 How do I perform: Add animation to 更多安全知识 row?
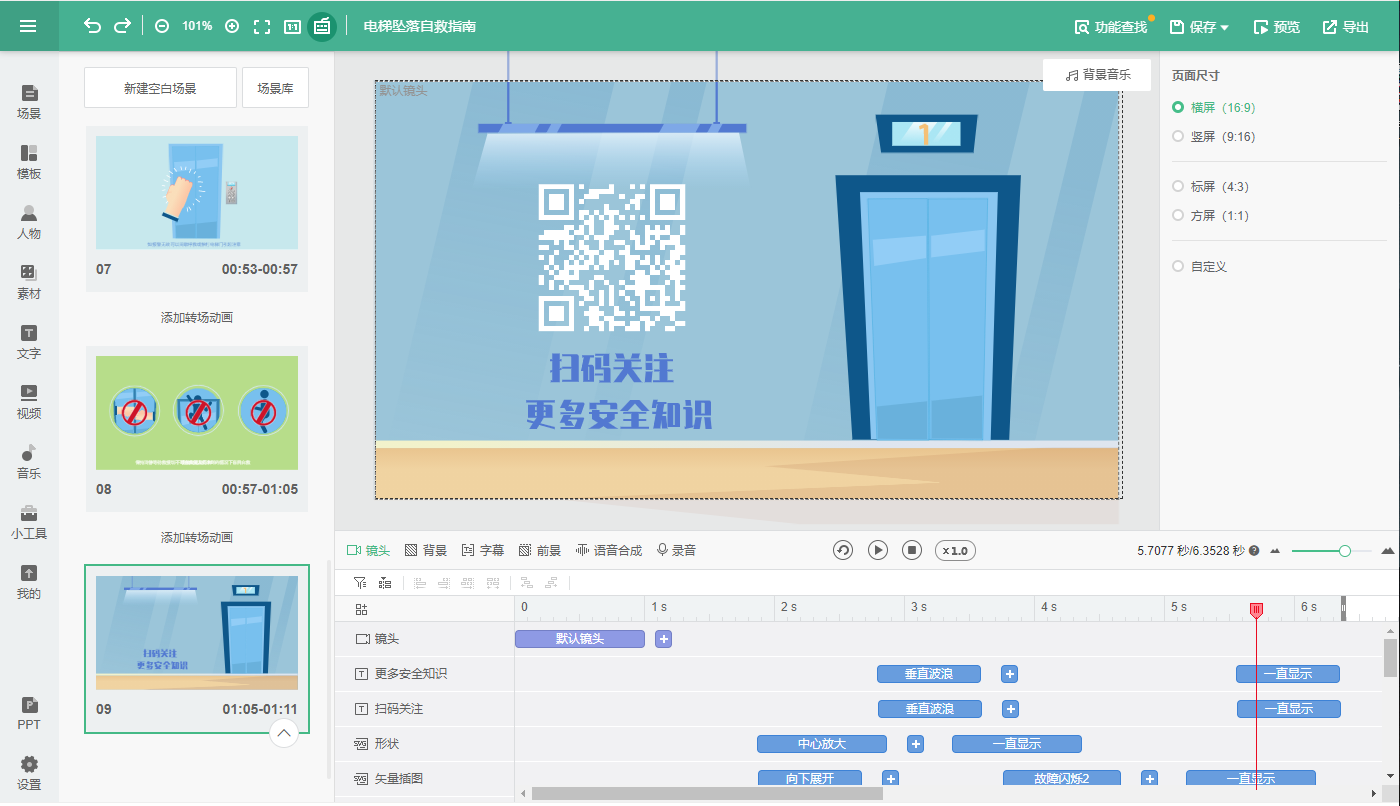1010,674
